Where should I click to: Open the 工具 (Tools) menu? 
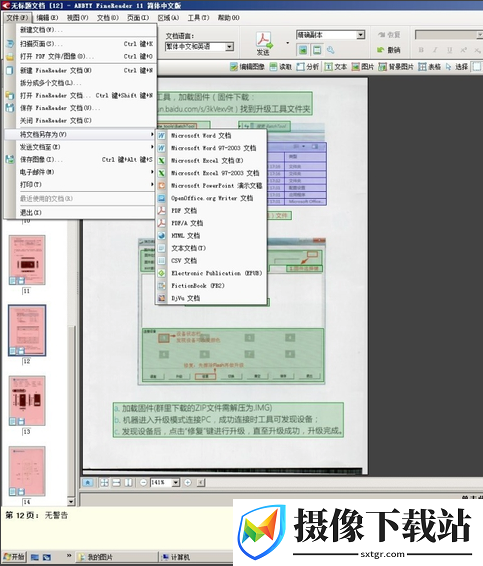[198, 17]
